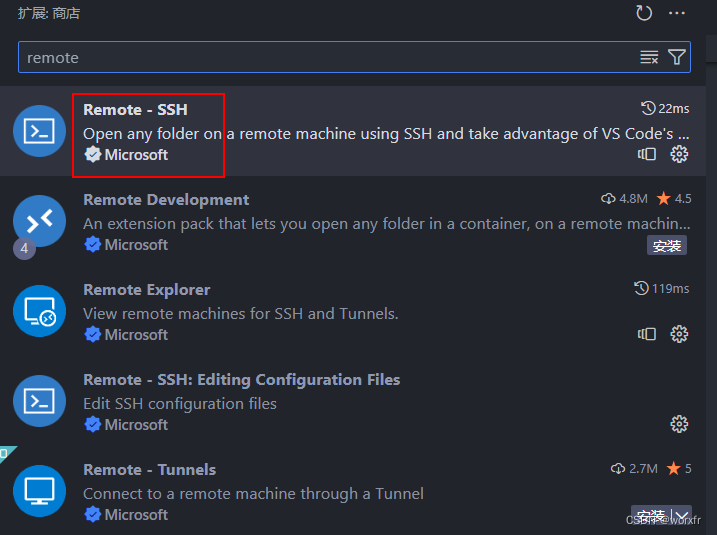Click Remote Explorer remote indicator icon
The image size is (717, 535).
(647, 334)
